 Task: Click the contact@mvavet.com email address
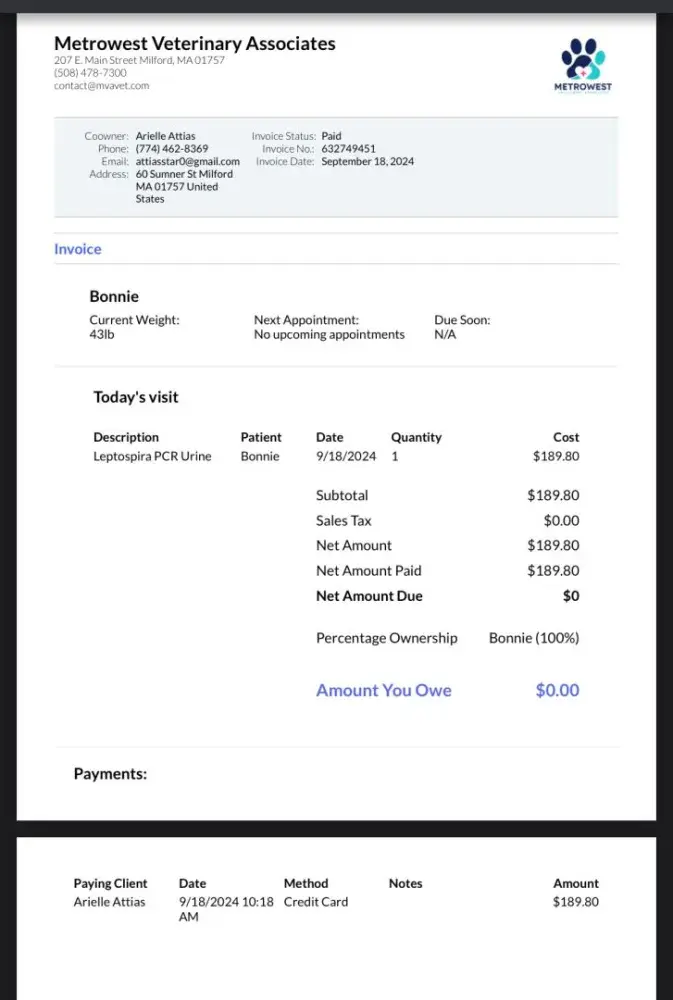click(101, 86)
